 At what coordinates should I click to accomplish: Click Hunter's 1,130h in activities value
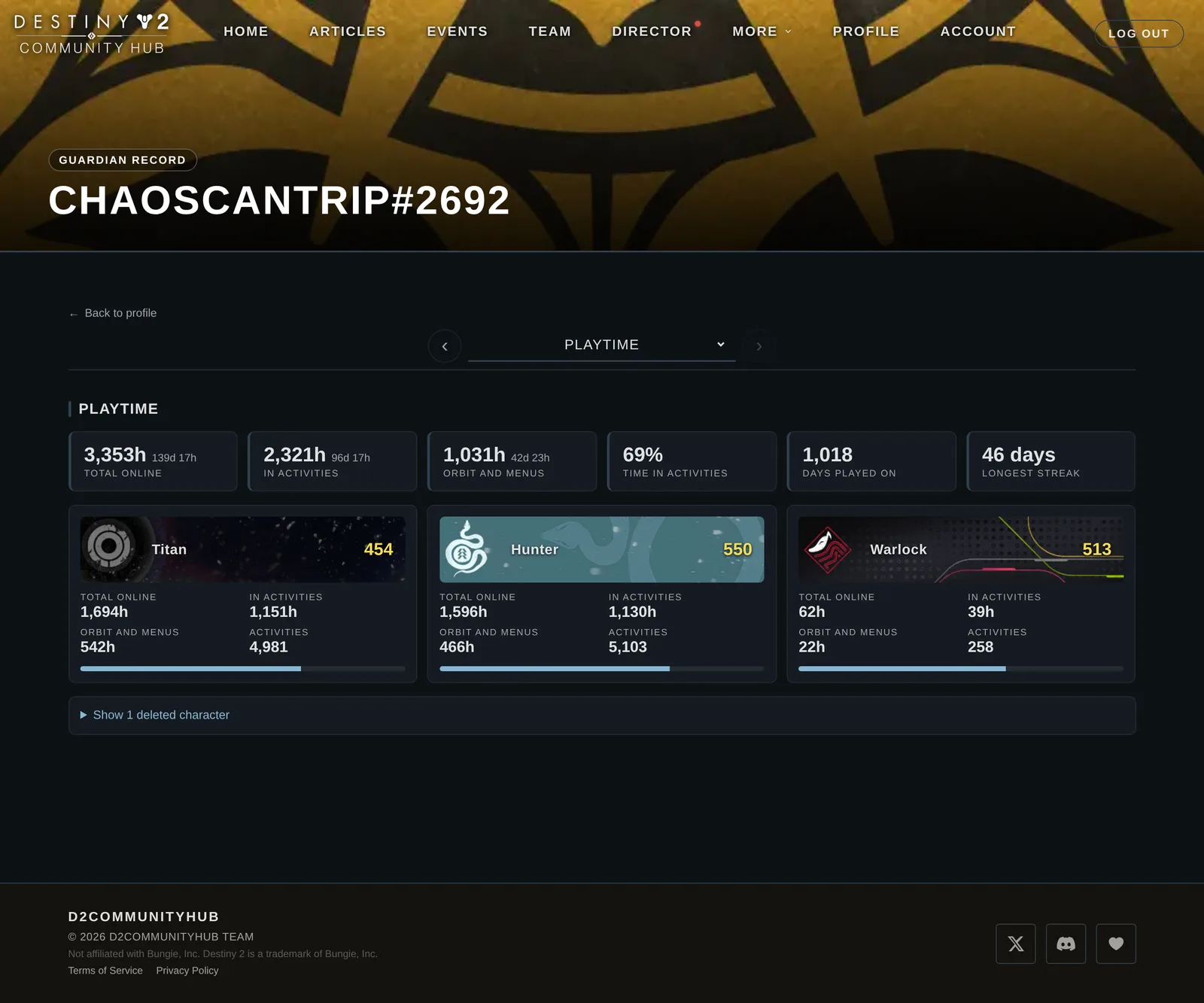632,612
